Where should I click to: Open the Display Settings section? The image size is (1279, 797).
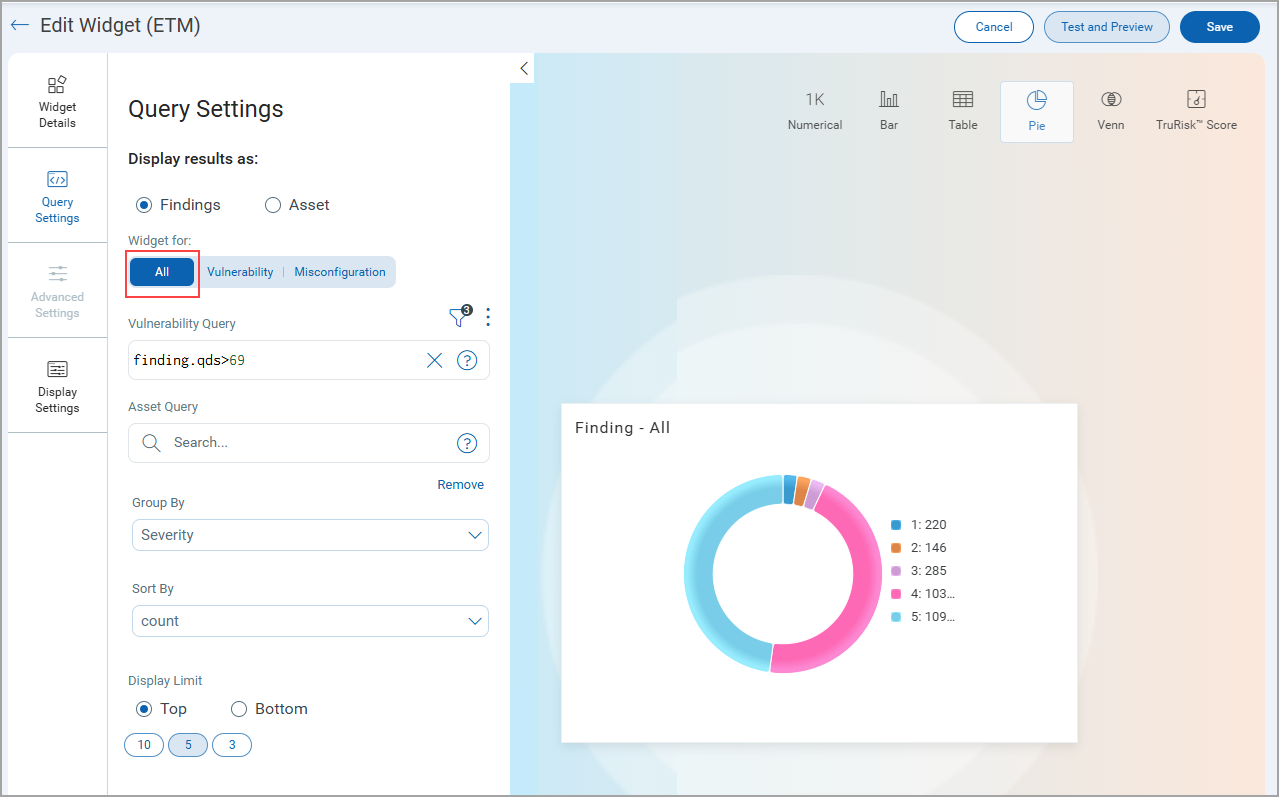click(x=57, y=386)
